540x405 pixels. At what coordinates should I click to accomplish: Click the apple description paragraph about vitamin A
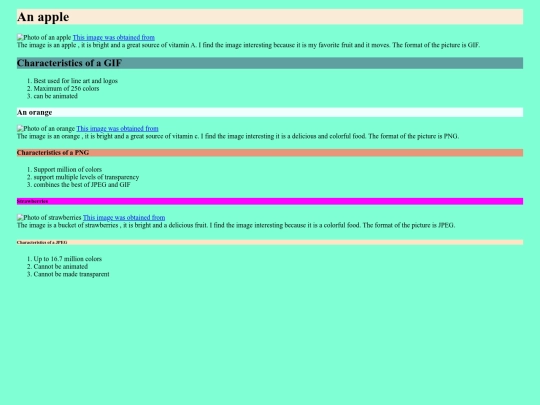[248, 45]
